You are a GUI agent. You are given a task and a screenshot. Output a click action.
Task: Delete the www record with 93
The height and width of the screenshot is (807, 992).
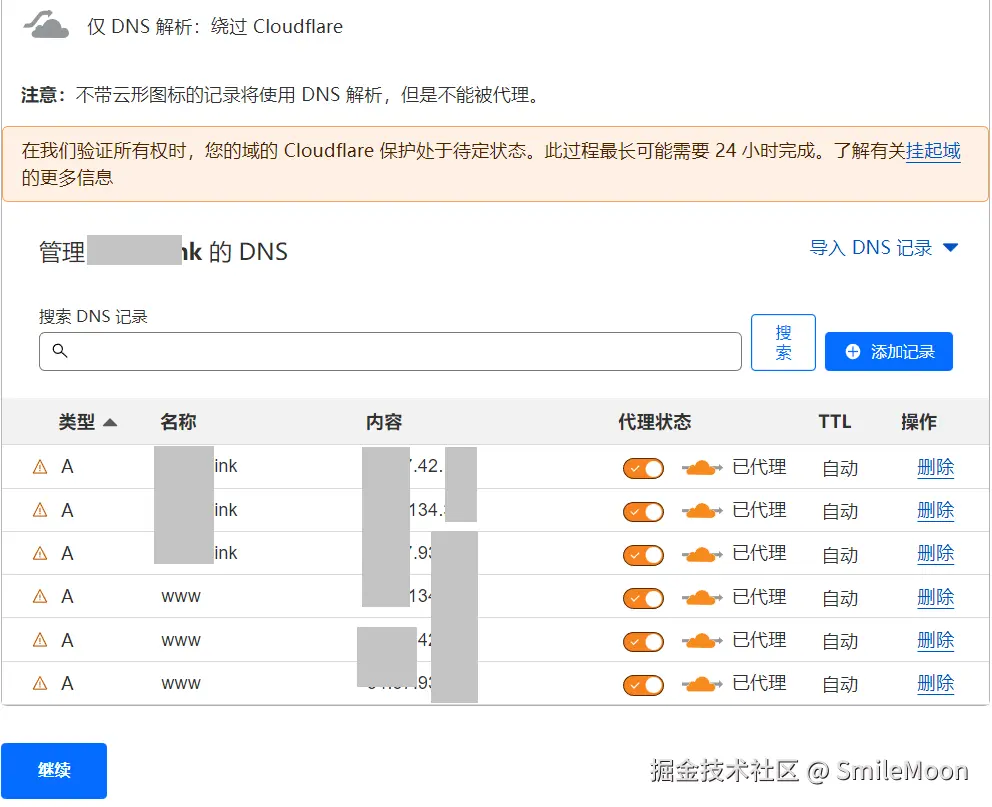936,684
